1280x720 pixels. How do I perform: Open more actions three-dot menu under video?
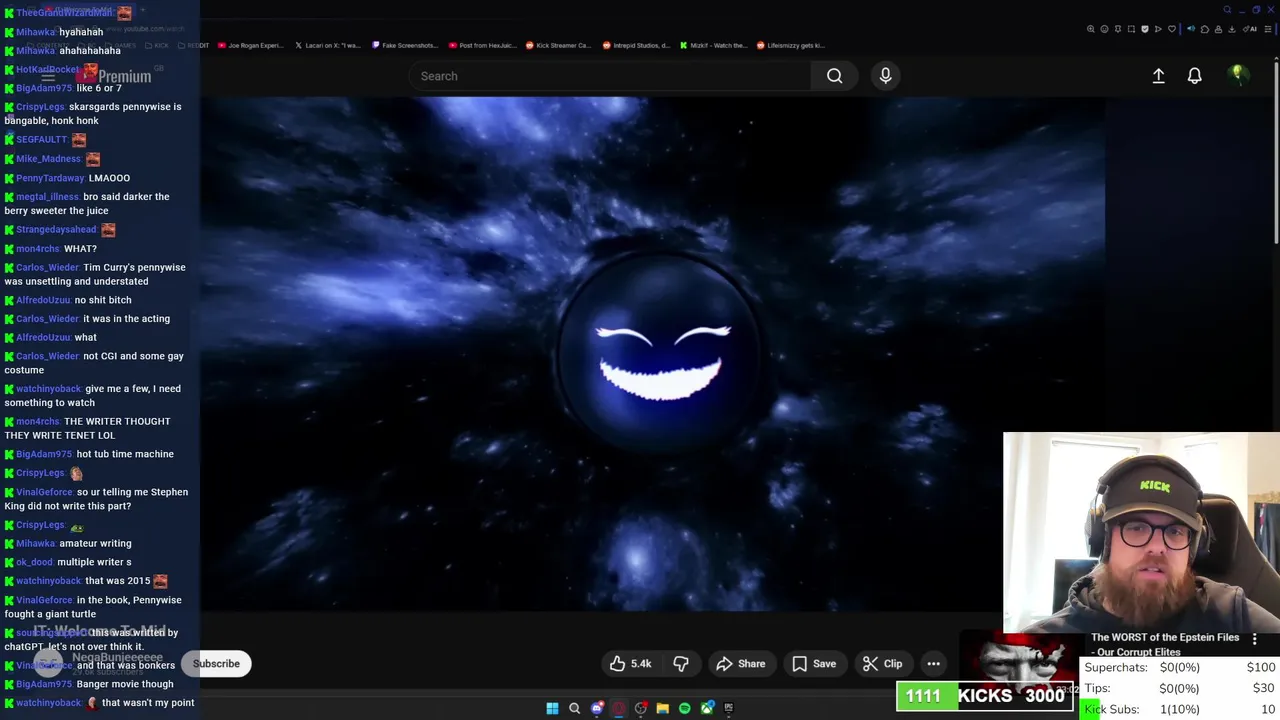[933, 664]
